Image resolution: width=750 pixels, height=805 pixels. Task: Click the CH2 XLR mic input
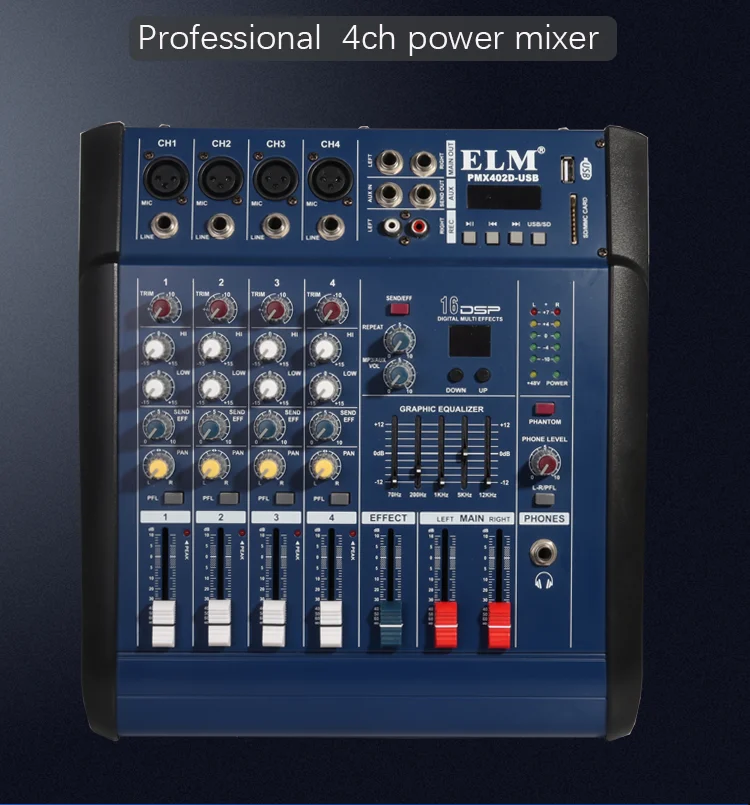[220, 178]
